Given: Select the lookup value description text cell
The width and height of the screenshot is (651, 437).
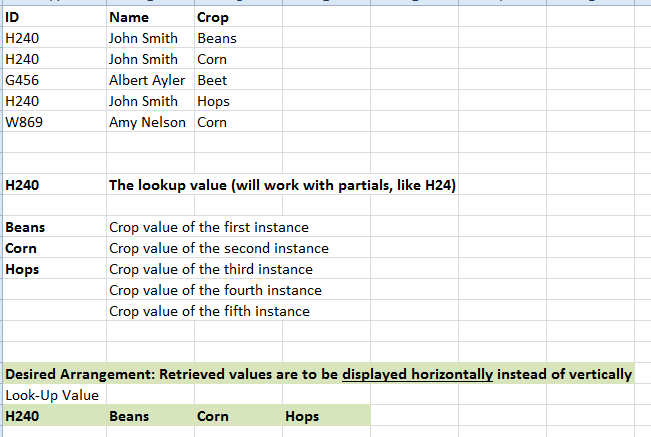Looking at the screenshot, I should 282,185.
